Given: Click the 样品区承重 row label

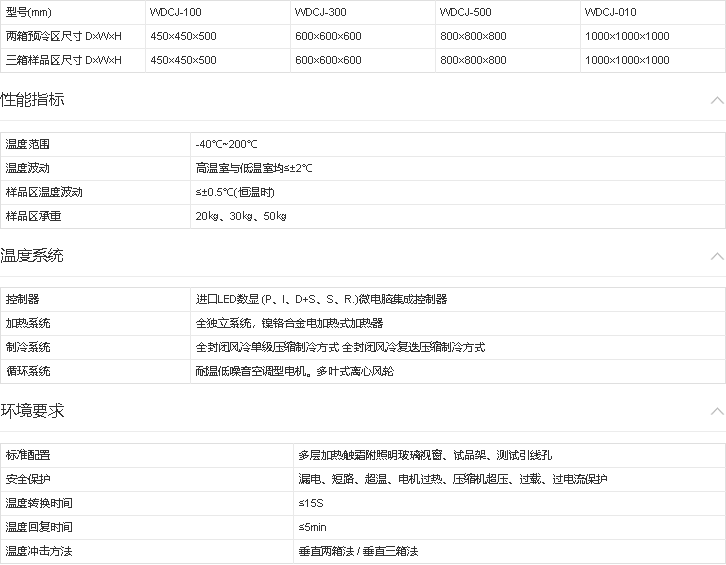Looking at the screenshot, I should pos(33,216).
